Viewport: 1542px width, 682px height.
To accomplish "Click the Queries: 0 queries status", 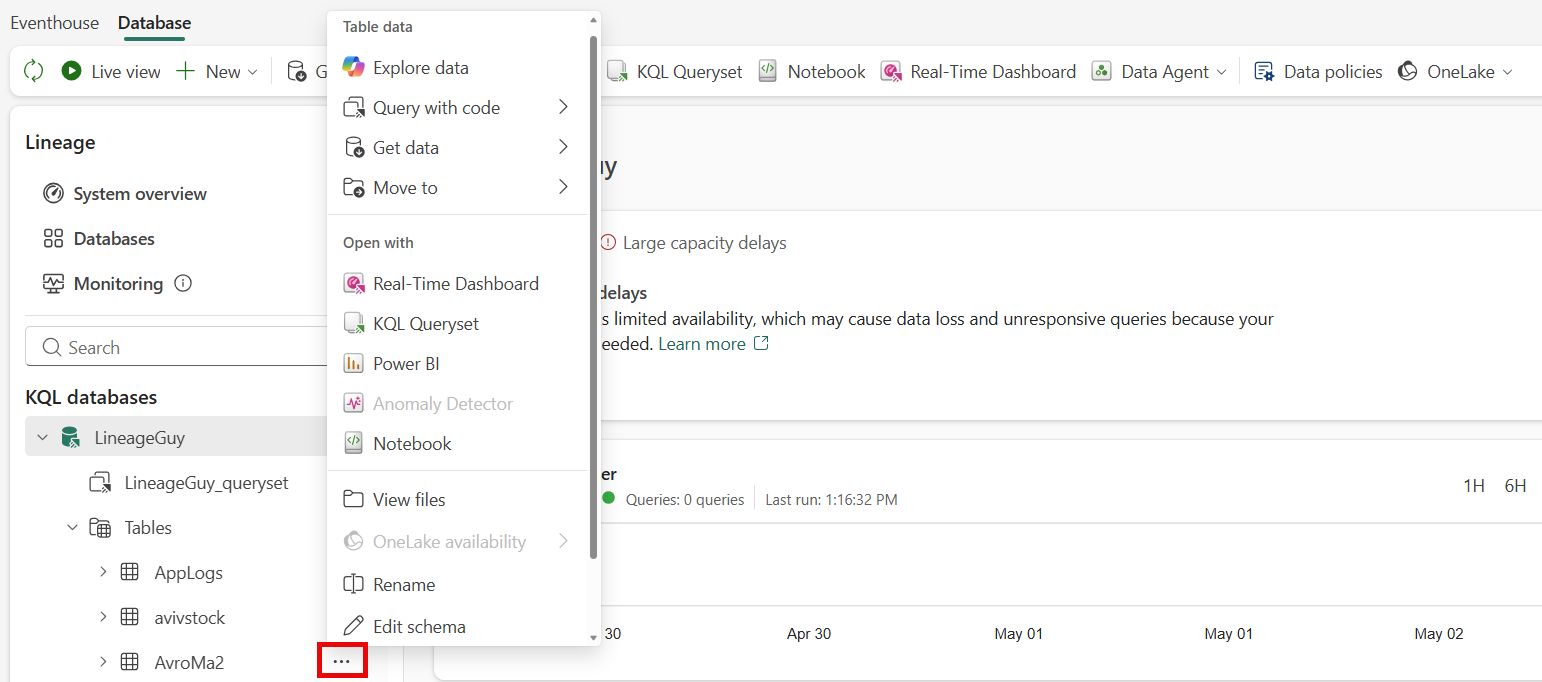I will (685, 500).
